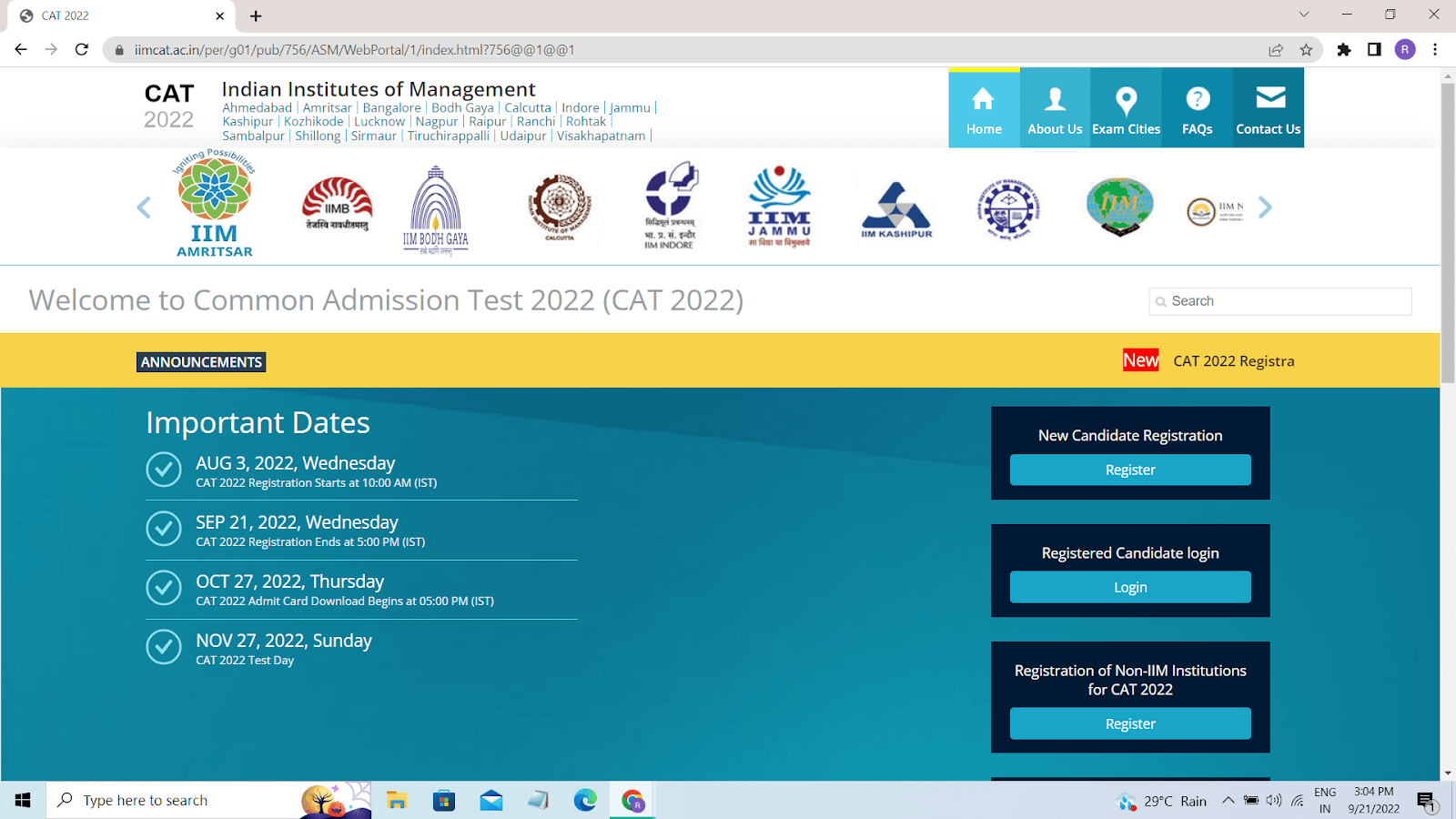Image resolution: width=1456 pixels, height=819 pixels.
Task: Click Login for registered candidates
Action: pyautogui.click(x=1130, y=587)
